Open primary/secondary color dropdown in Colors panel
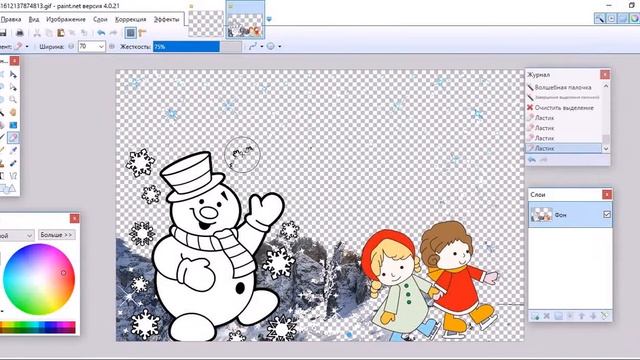The image size is (640, 360). [x=16, y=236]
